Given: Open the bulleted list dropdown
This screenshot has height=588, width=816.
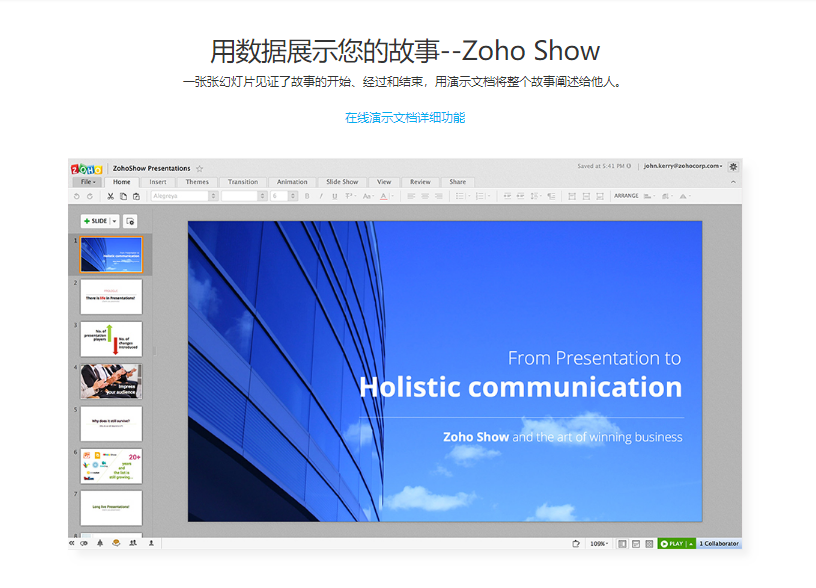Looking at the screenshot, I should click(462, 196).
